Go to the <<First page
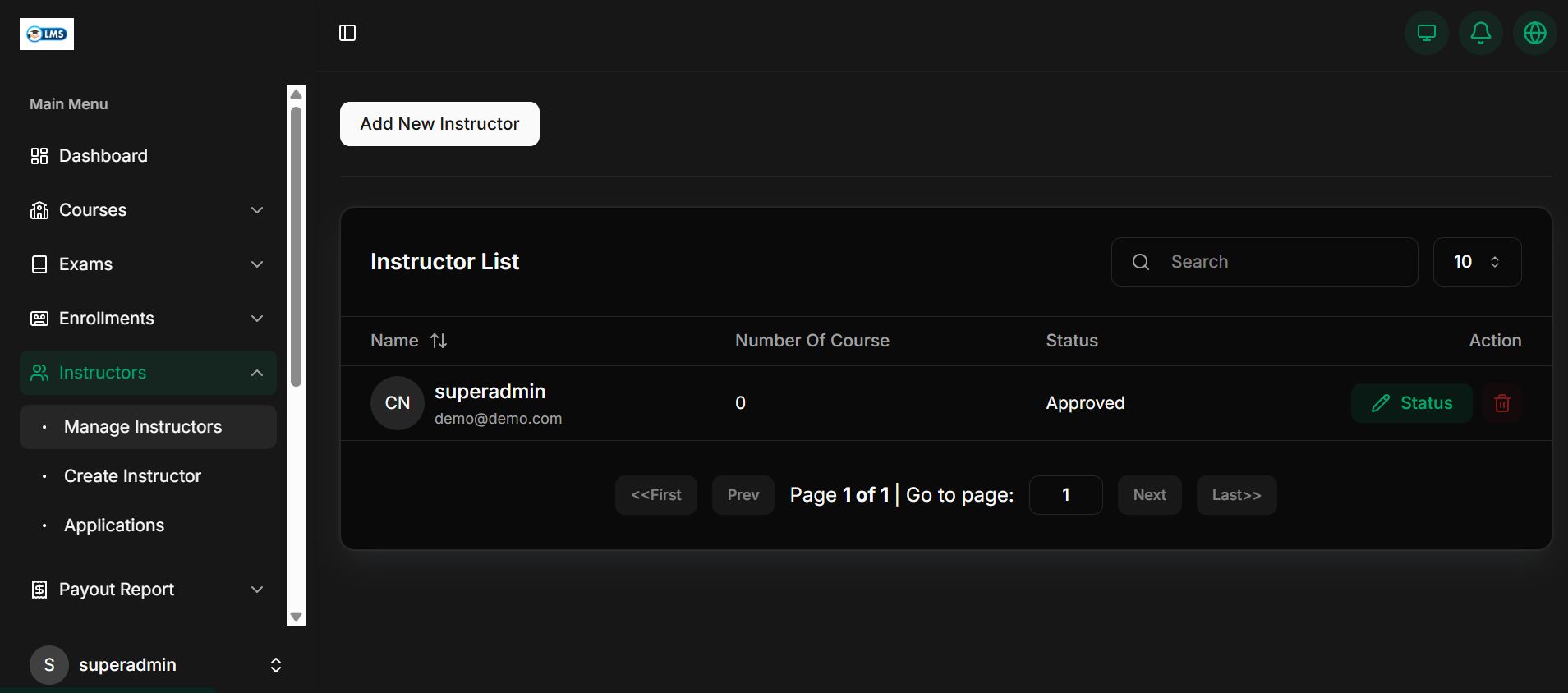 click(655, 495)
